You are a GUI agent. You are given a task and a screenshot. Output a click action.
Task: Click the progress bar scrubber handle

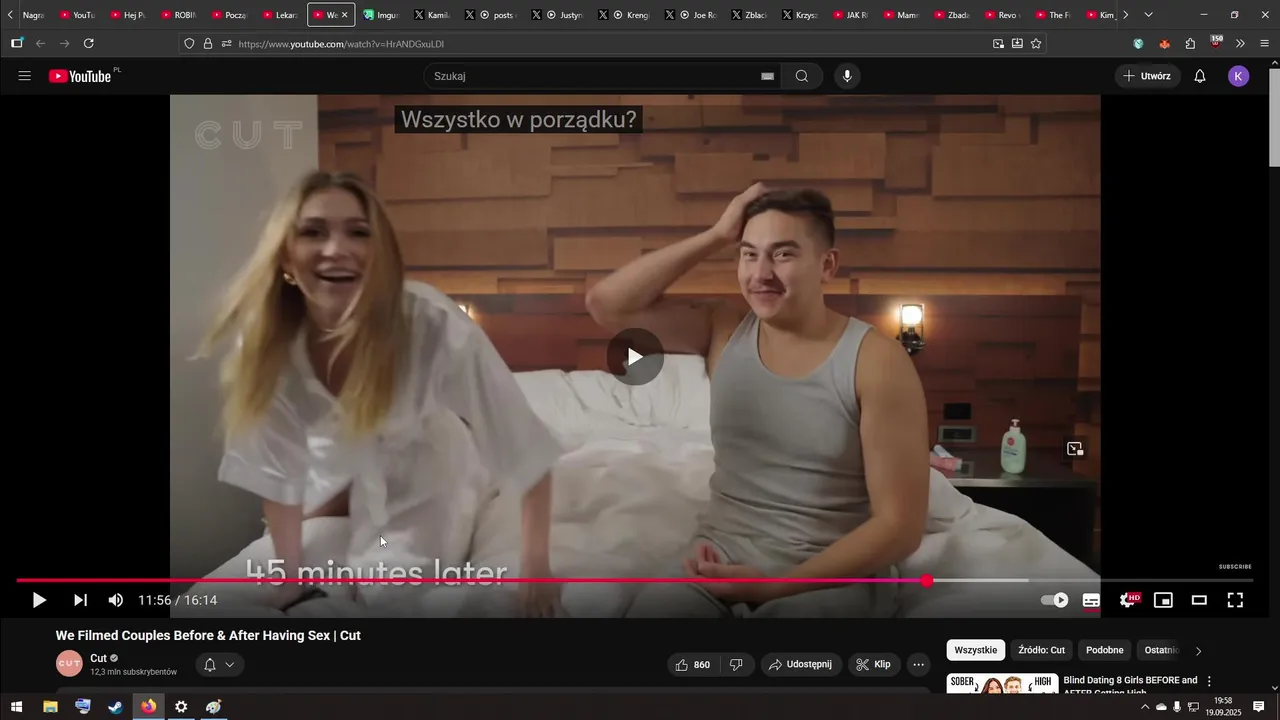(927, 580)
